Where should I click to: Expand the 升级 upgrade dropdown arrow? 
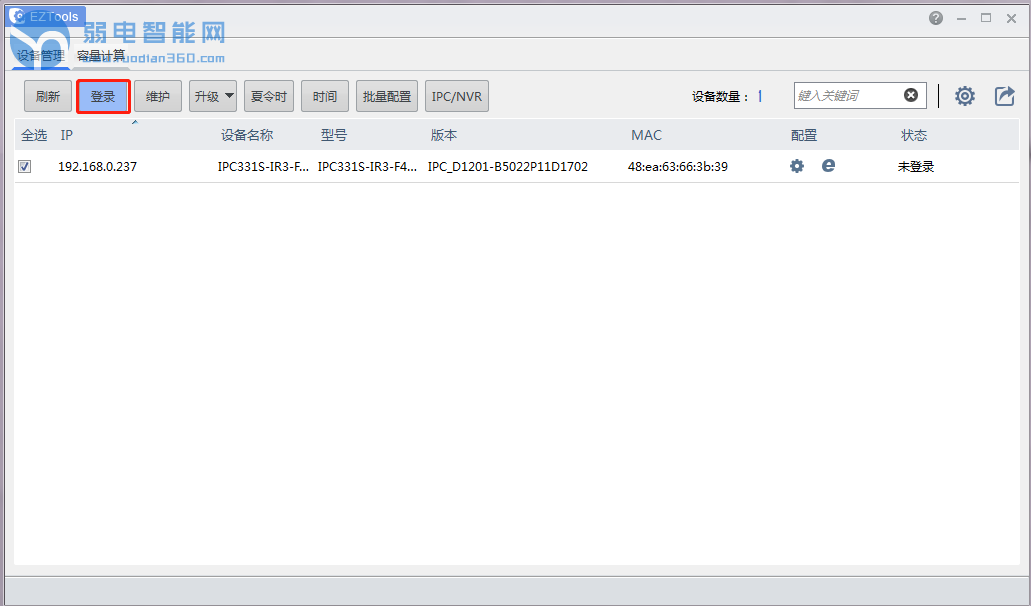tap(229, 96)
